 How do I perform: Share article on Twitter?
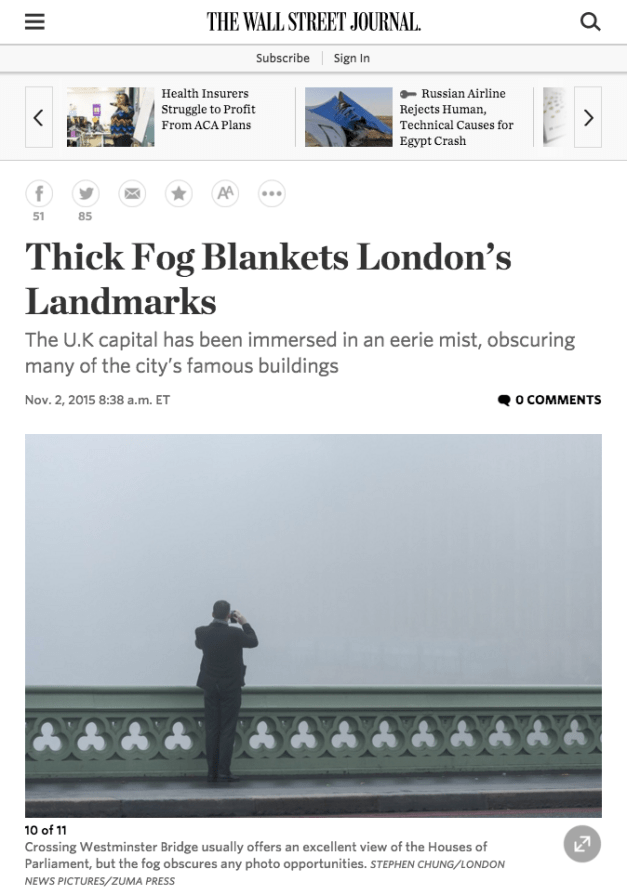point(86,193)
